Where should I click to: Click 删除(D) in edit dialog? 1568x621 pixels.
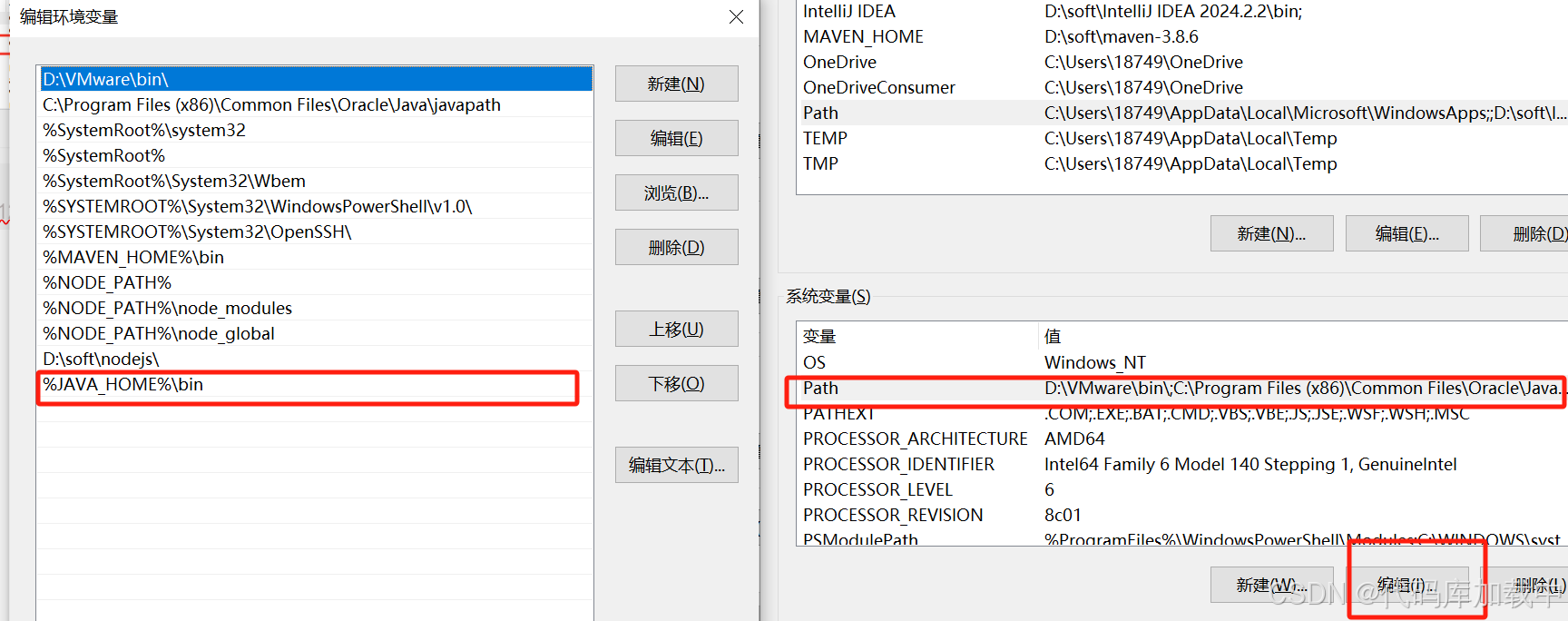[676, 247]
